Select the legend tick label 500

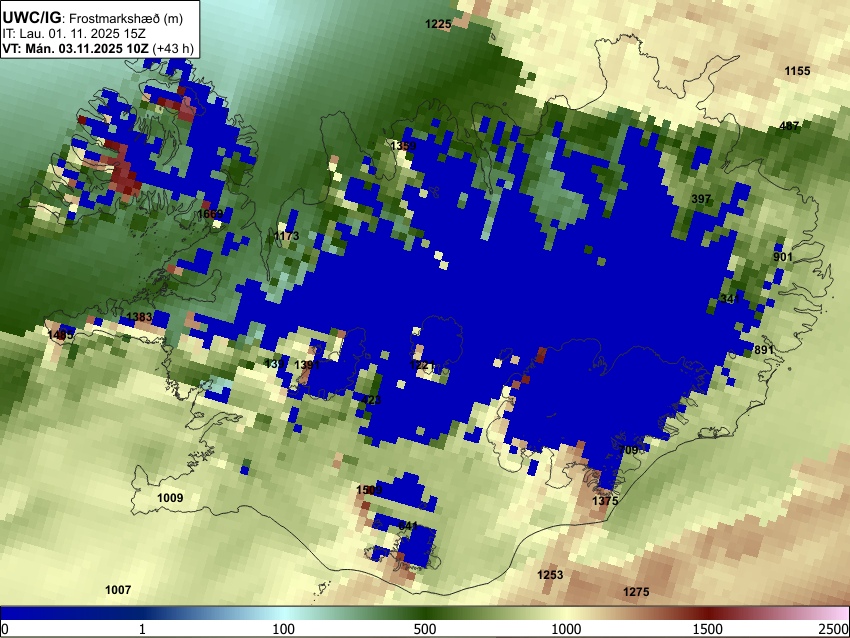pyautogui.click(x=425, y=629)
